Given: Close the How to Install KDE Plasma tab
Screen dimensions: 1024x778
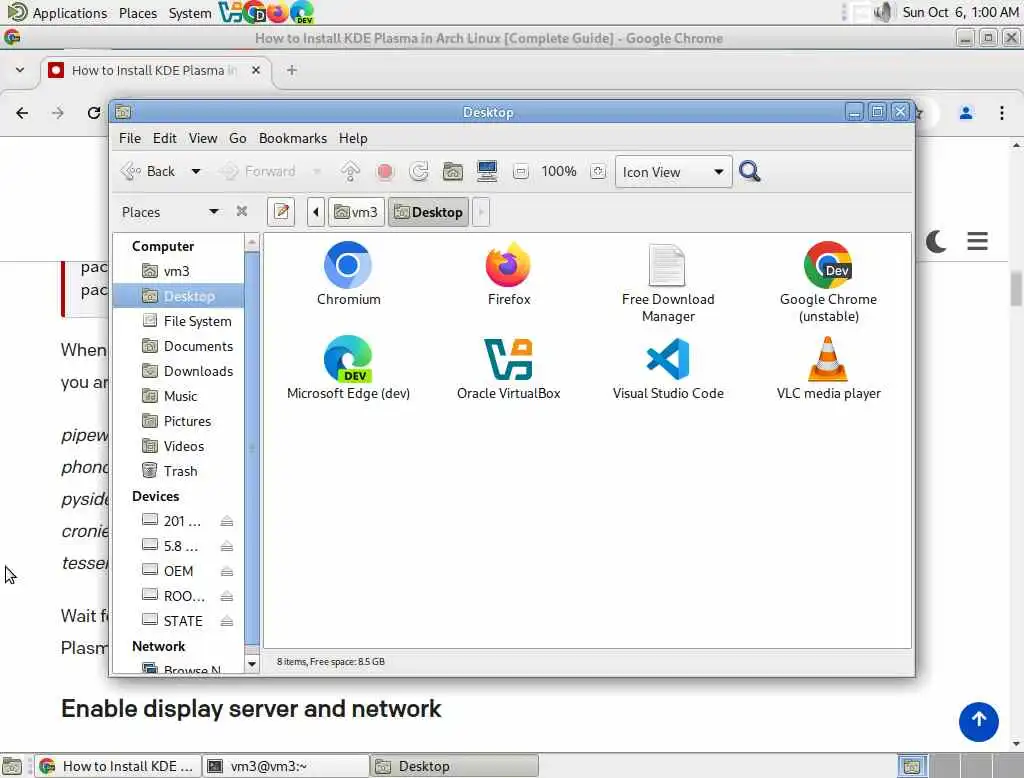Looking at the screenshot, I should (x=256, y=70).
